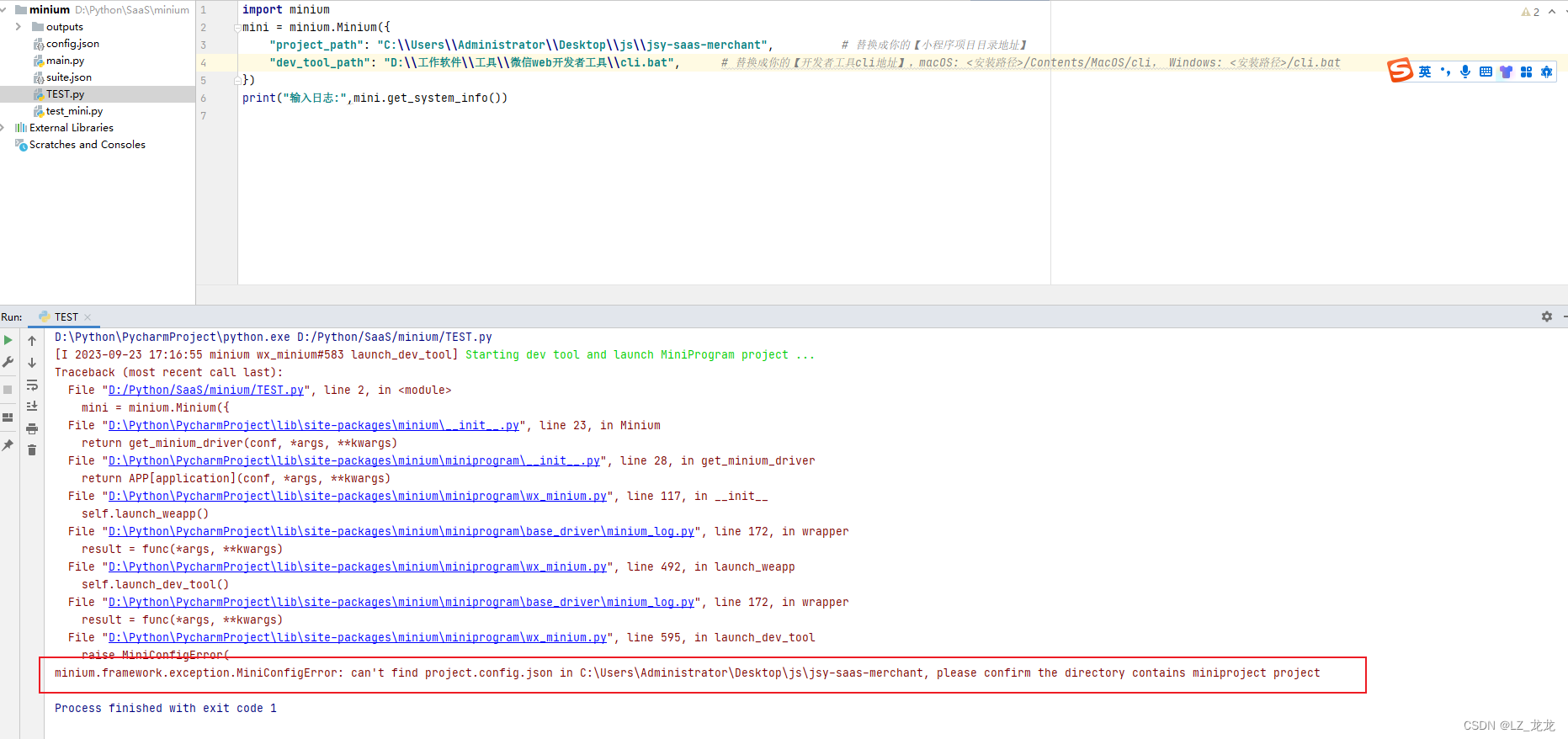The image size is (1568, 739).
Task: Open wx_minium.py line 492 link
Action: tap(358, 567)
